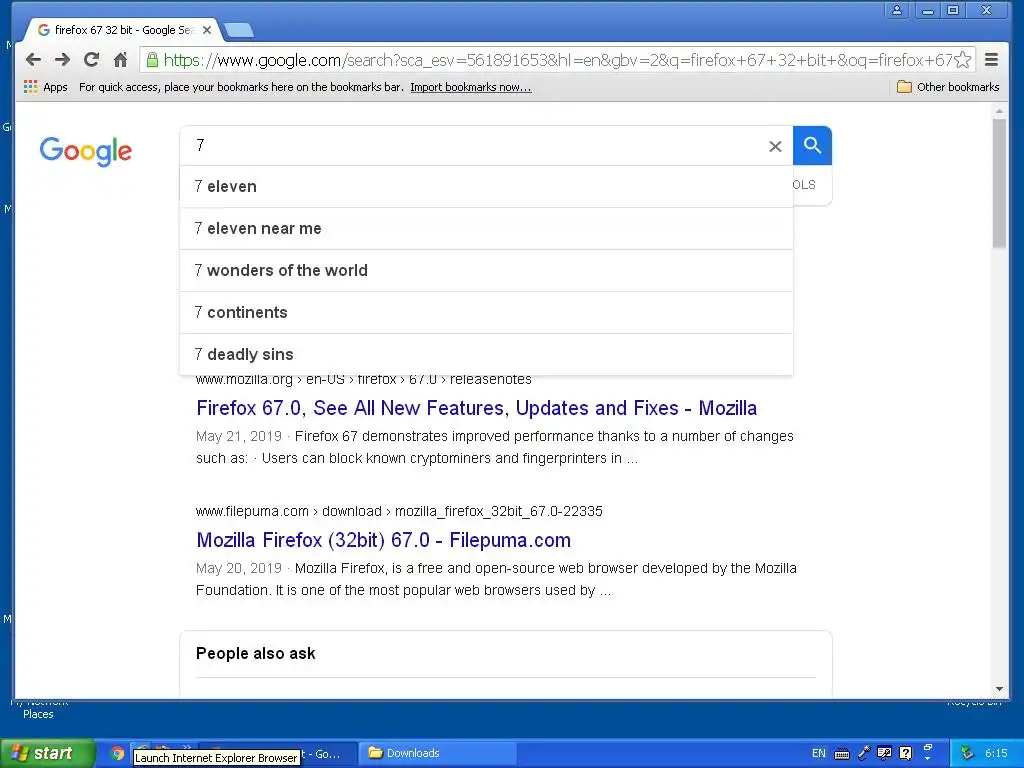Click the help question-mark tray icon

pyautogui.click(x=905, y=753)
